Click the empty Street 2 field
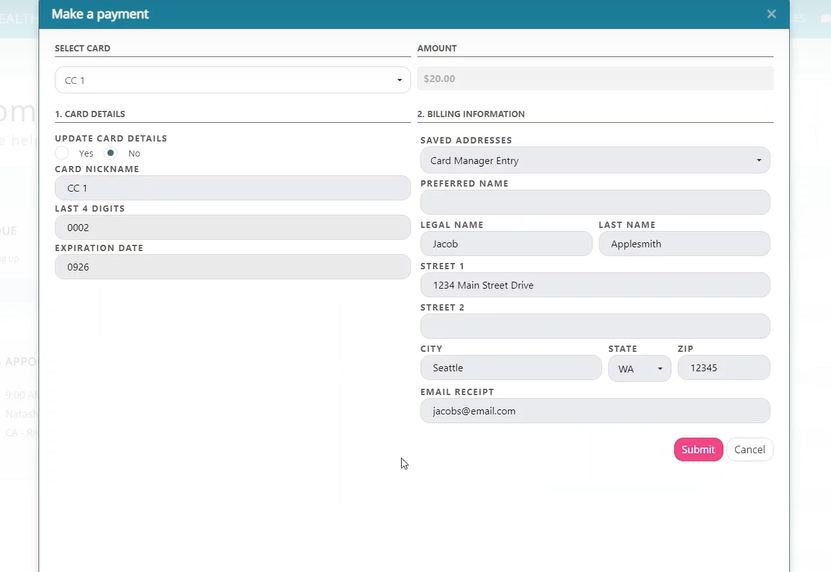The height and width of the screenshot is (572, 831). click(595, 326)
